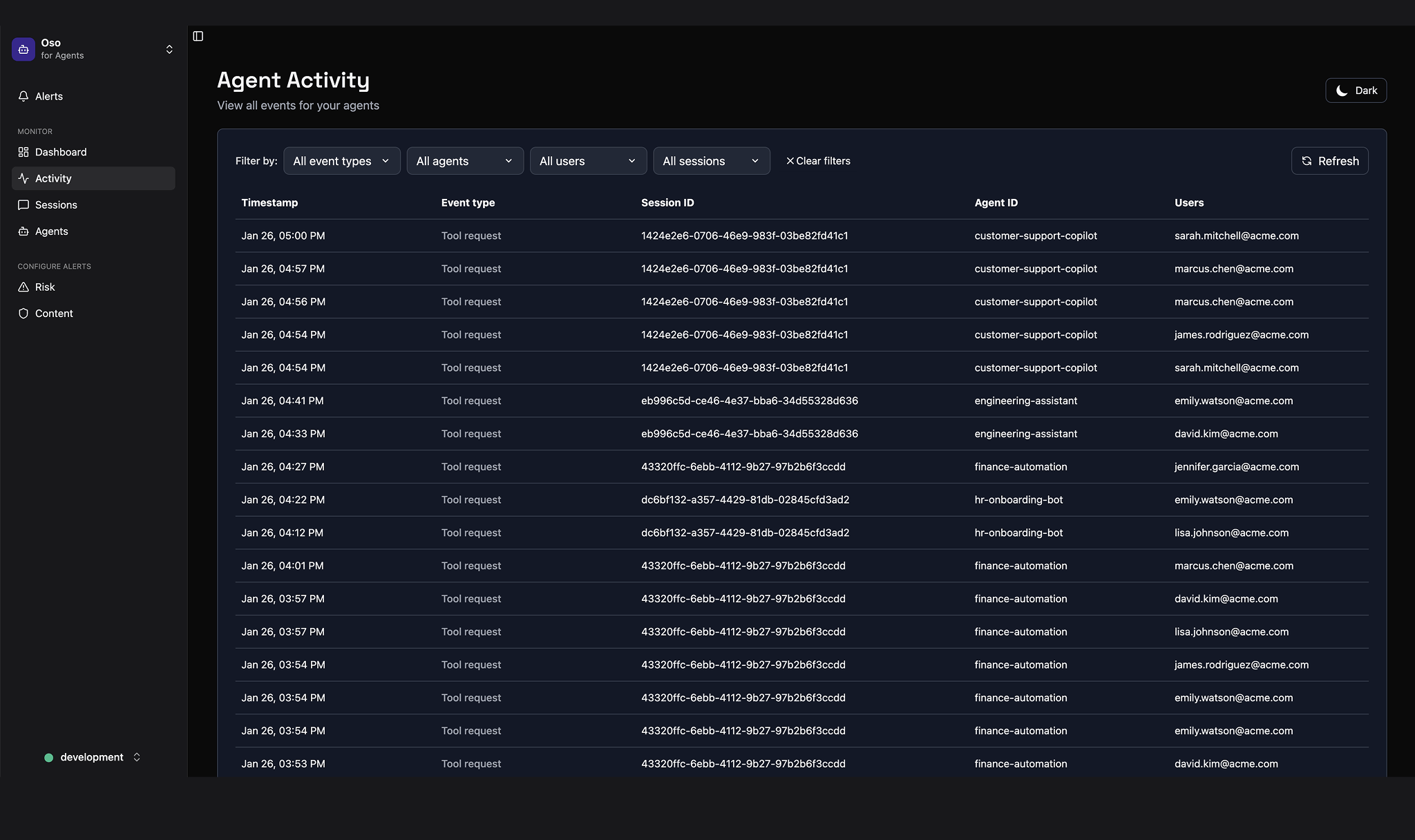Click the Activity pulse icon
The height and width of the screenshot is (840, 1415).
coord(23,178)
